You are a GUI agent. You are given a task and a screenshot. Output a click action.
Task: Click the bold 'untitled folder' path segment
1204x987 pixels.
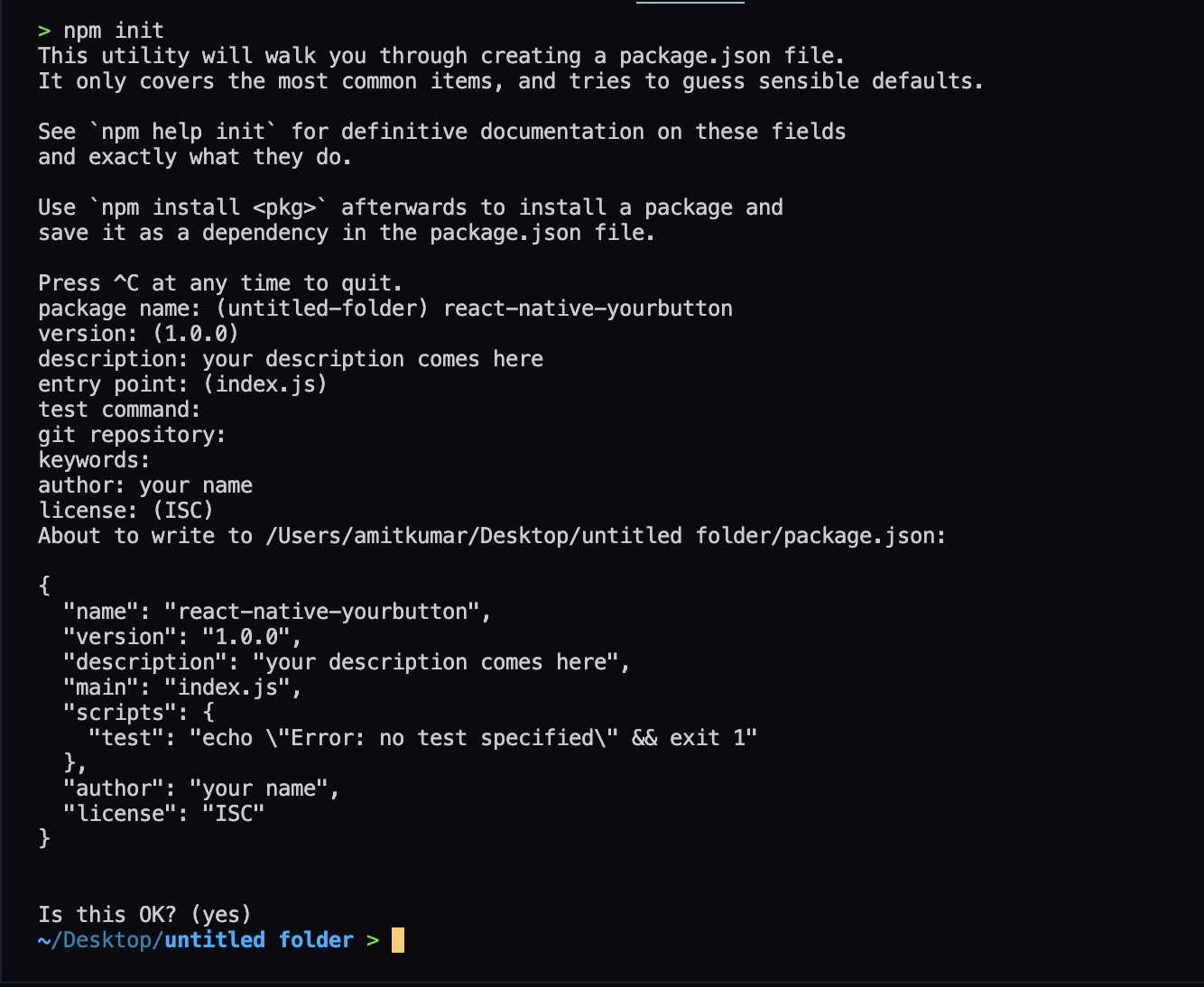coord(259,940)
